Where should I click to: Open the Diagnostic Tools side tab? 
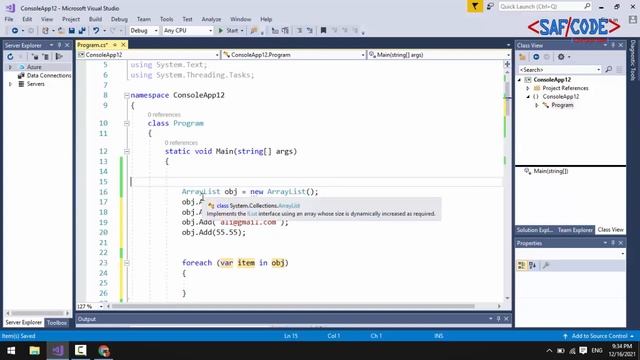(x=633, y=60)
